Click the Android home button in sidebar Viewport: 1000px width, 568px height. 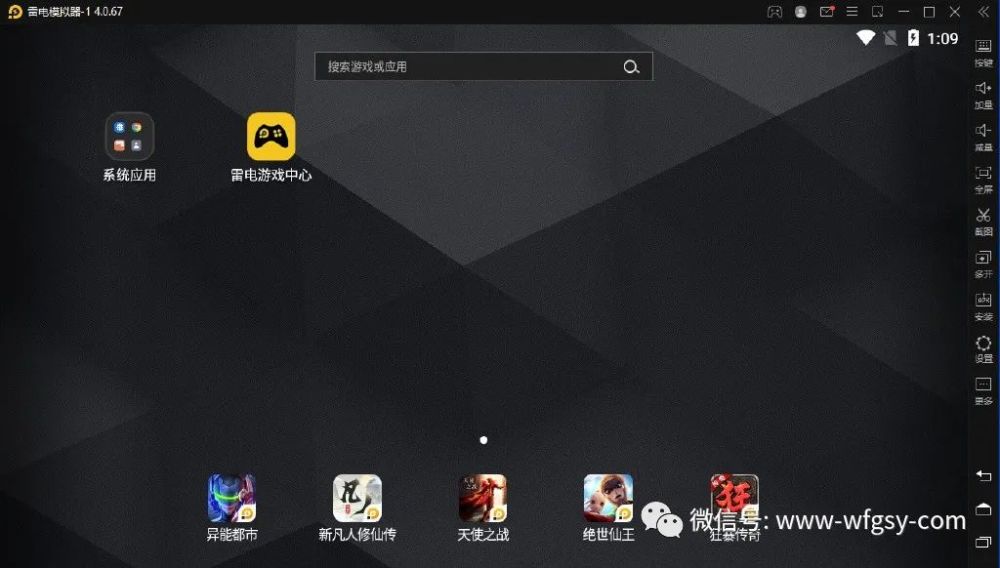pos(983,509)
